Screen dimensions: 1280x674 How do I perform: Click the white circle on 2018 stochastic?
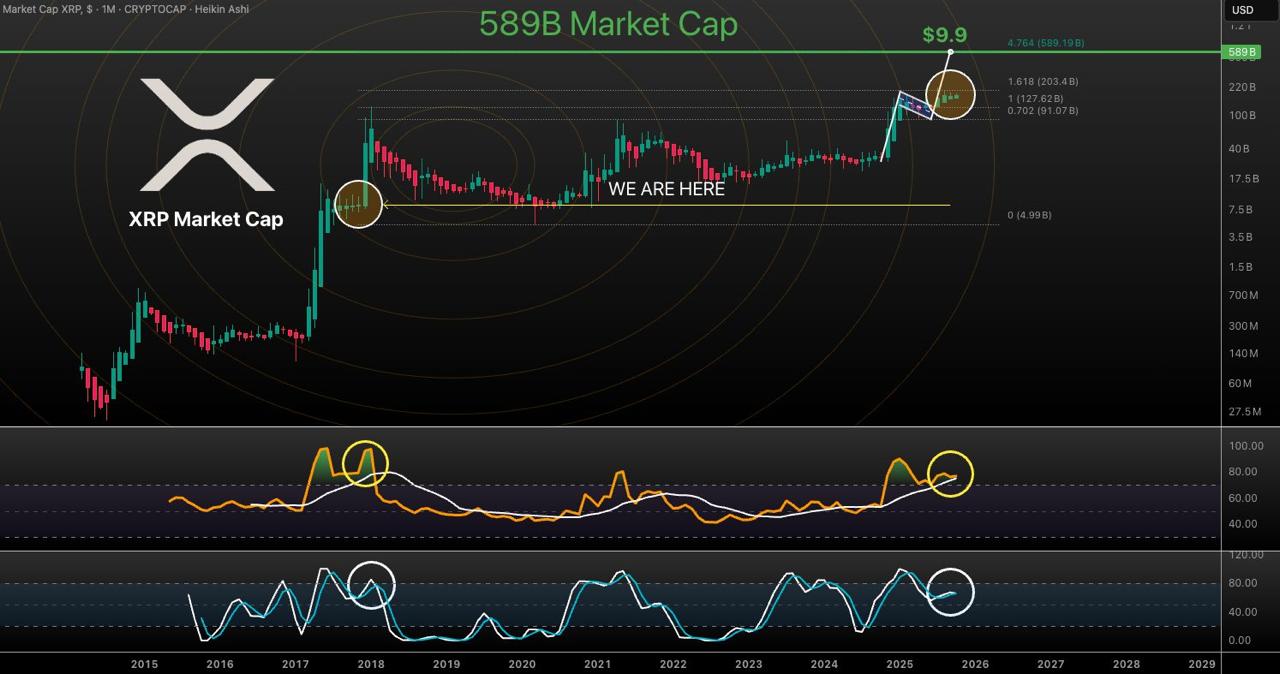point(372,585)
